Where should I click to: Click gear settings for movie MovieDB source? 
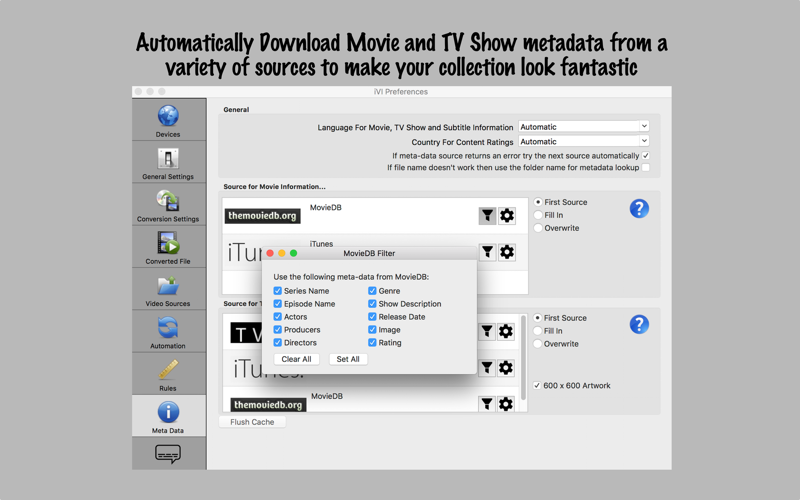coord(507,216)
